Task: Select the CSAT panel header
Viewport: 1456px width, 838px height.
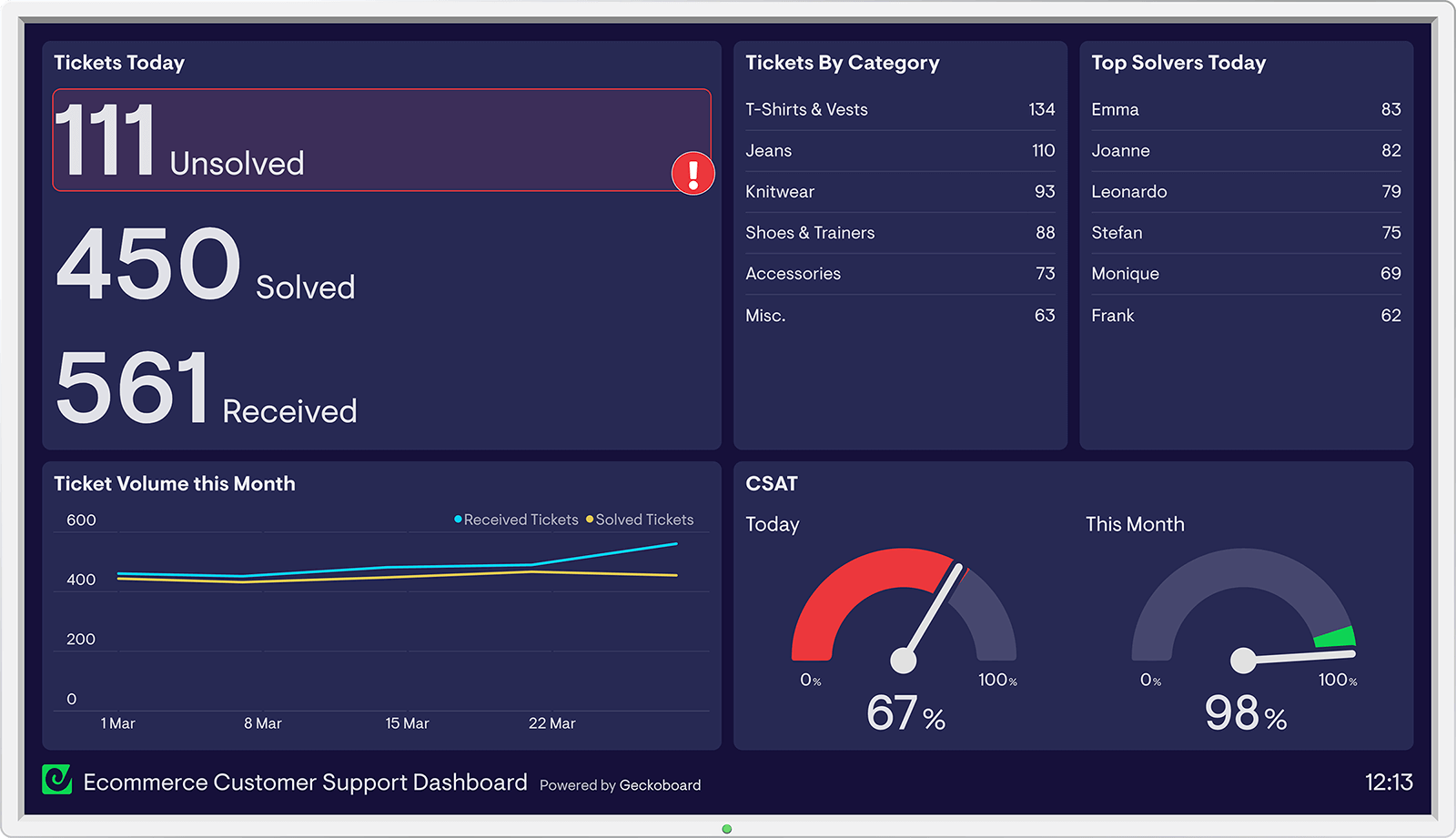Action: 770,483
